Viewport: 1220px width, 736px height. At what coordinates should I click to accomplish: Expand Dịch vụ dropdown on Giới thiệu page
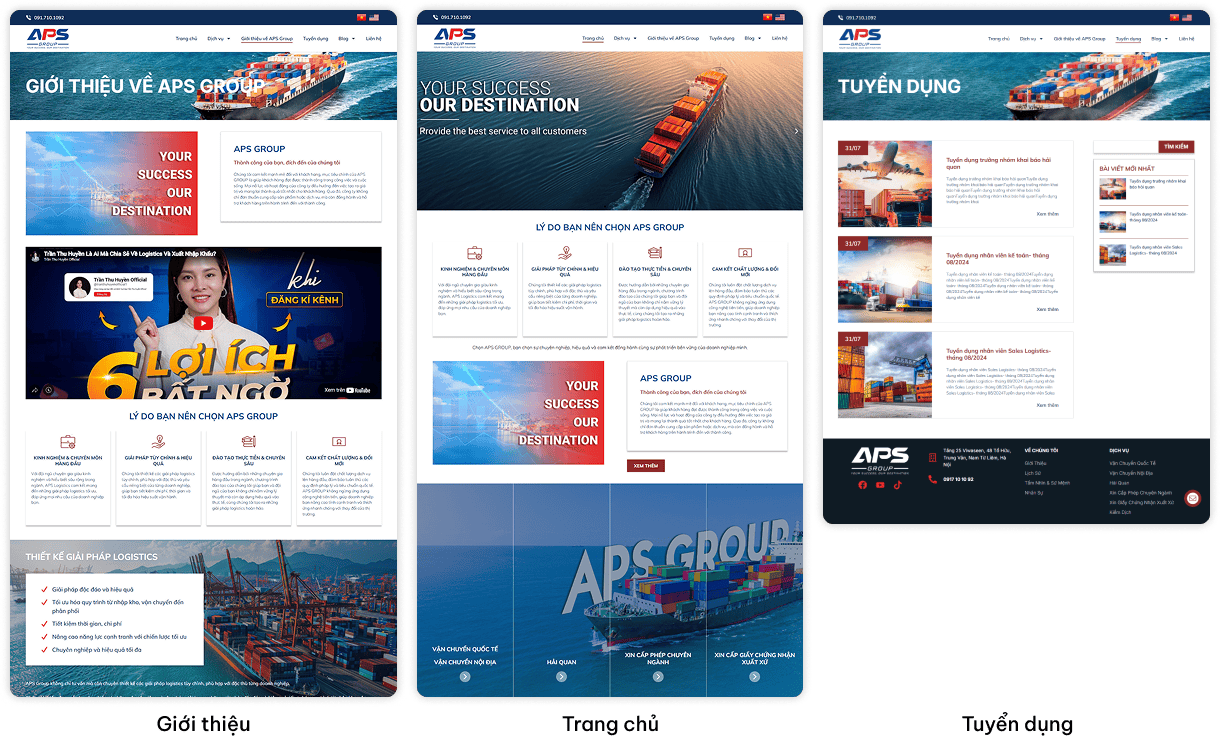click(216, 38)
